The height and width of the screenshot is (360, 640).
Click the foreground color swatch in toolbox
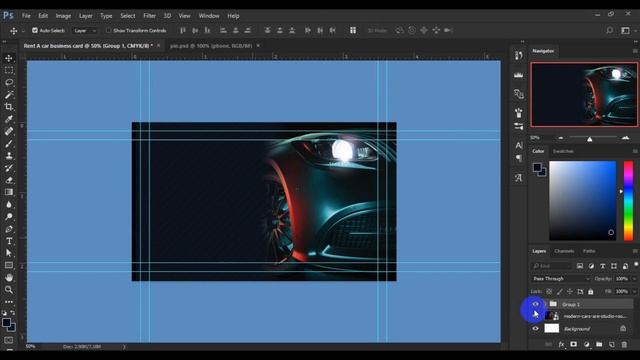[x=6, y=323]
